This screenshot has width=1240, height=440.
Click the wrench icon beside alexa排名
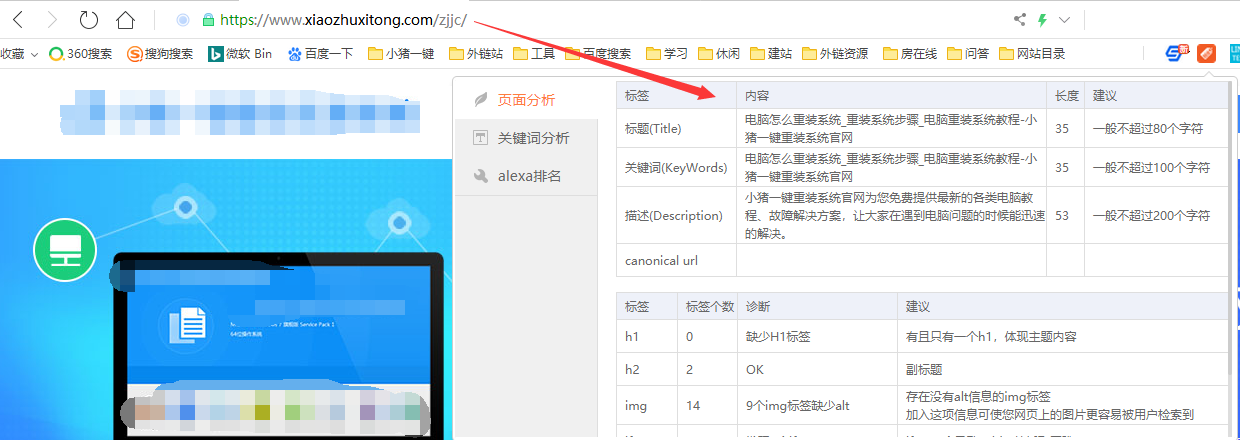pyautogui.click(x=481, y=176)
